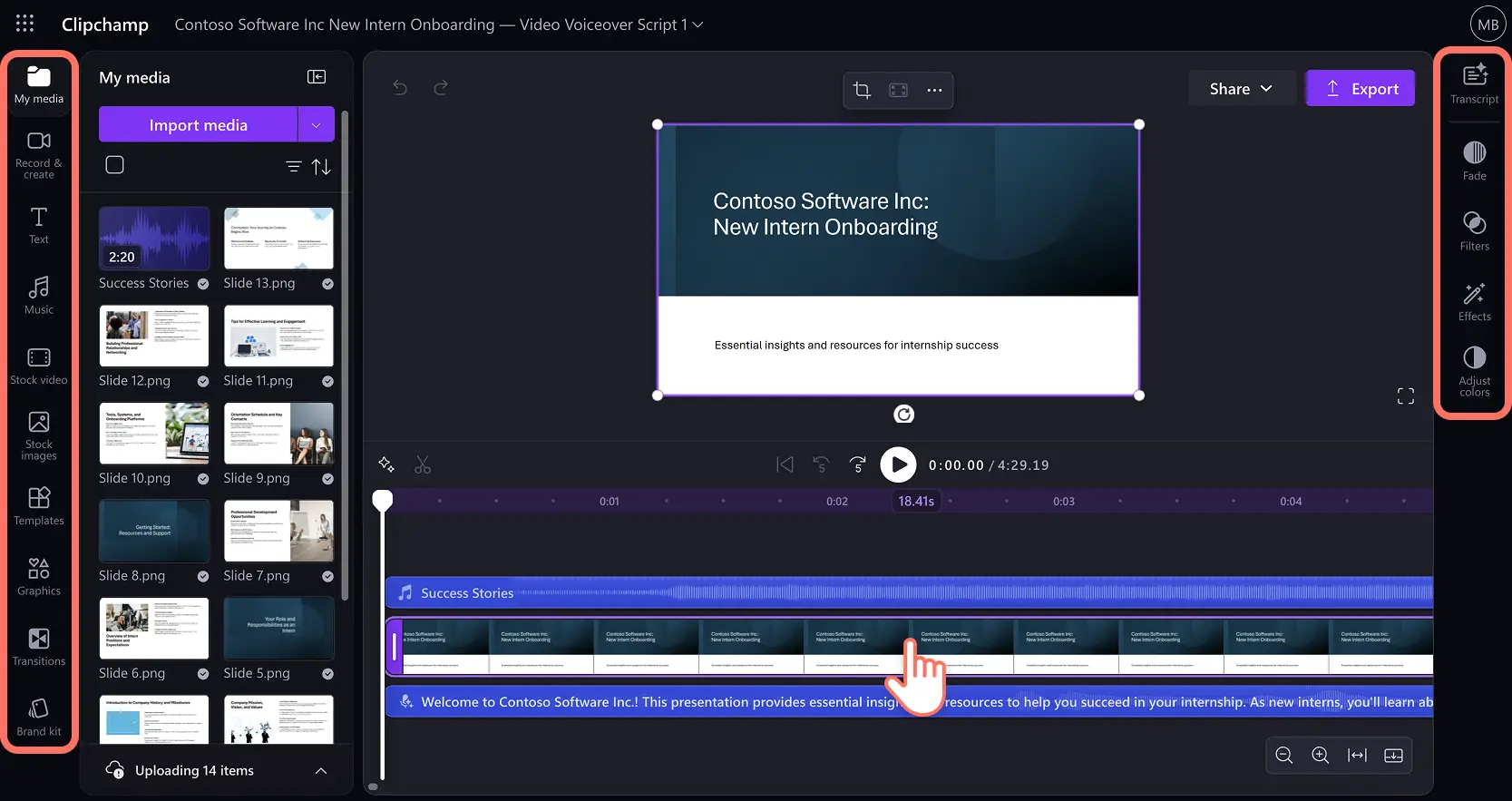
Task: Click the Fit toolbar icon
Action: click(898, 90)
